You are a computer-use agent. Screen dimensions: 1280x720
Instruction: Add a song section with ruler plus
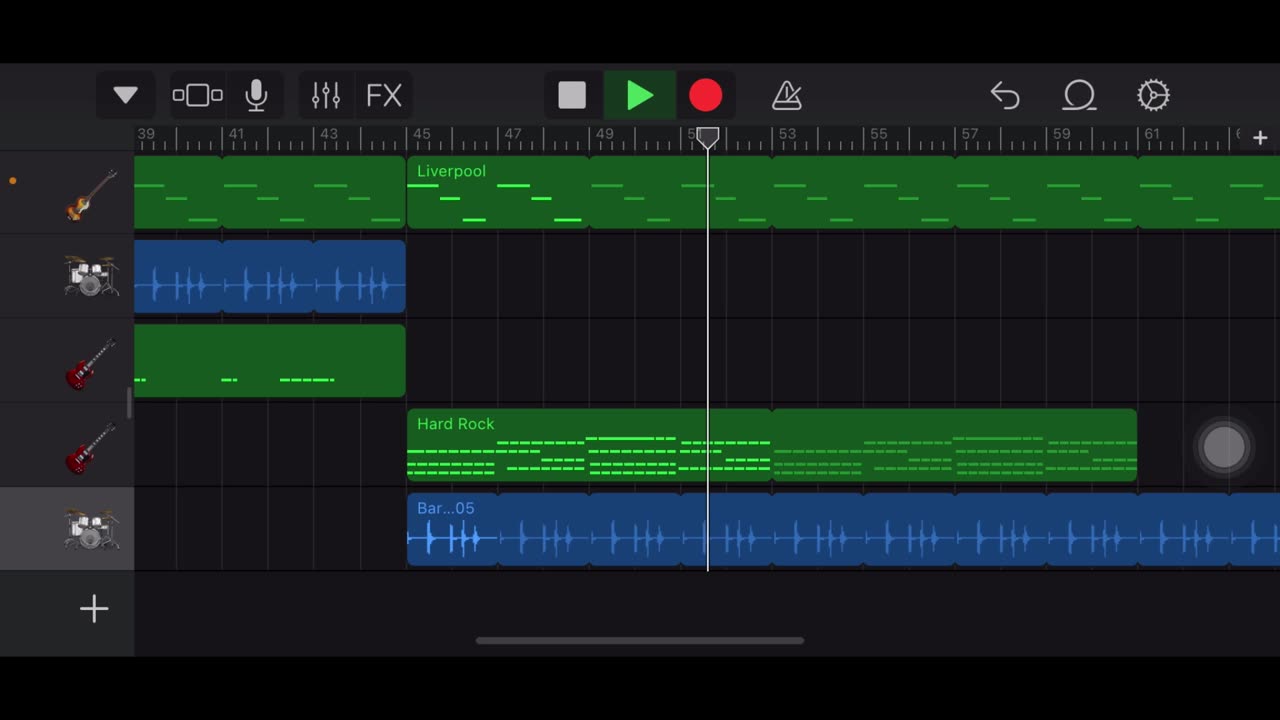point(1260,138)
